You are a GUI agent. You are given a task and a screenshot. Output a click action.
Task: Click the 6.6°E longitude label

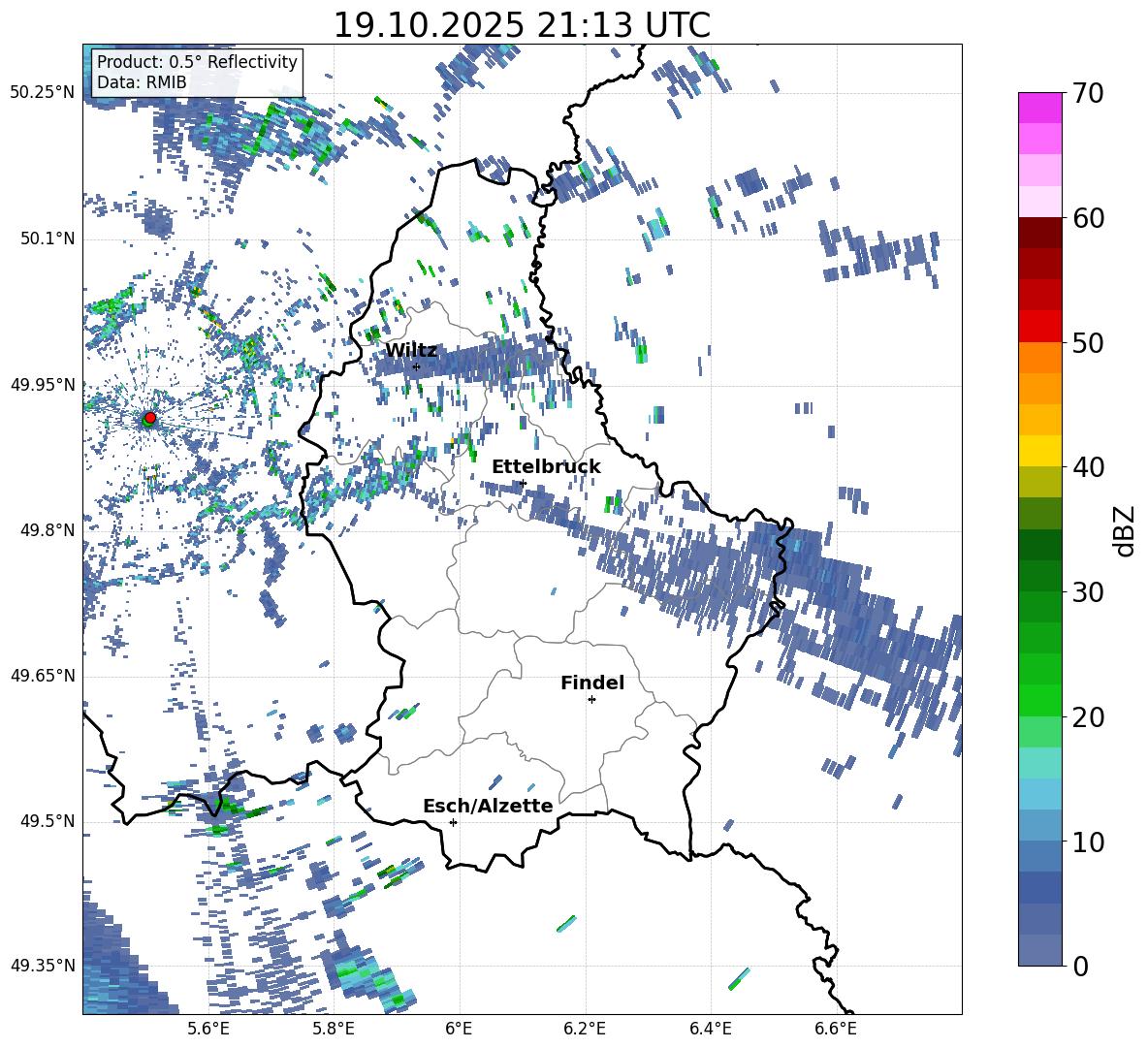pyautogui.click(x=836, y=1029)
